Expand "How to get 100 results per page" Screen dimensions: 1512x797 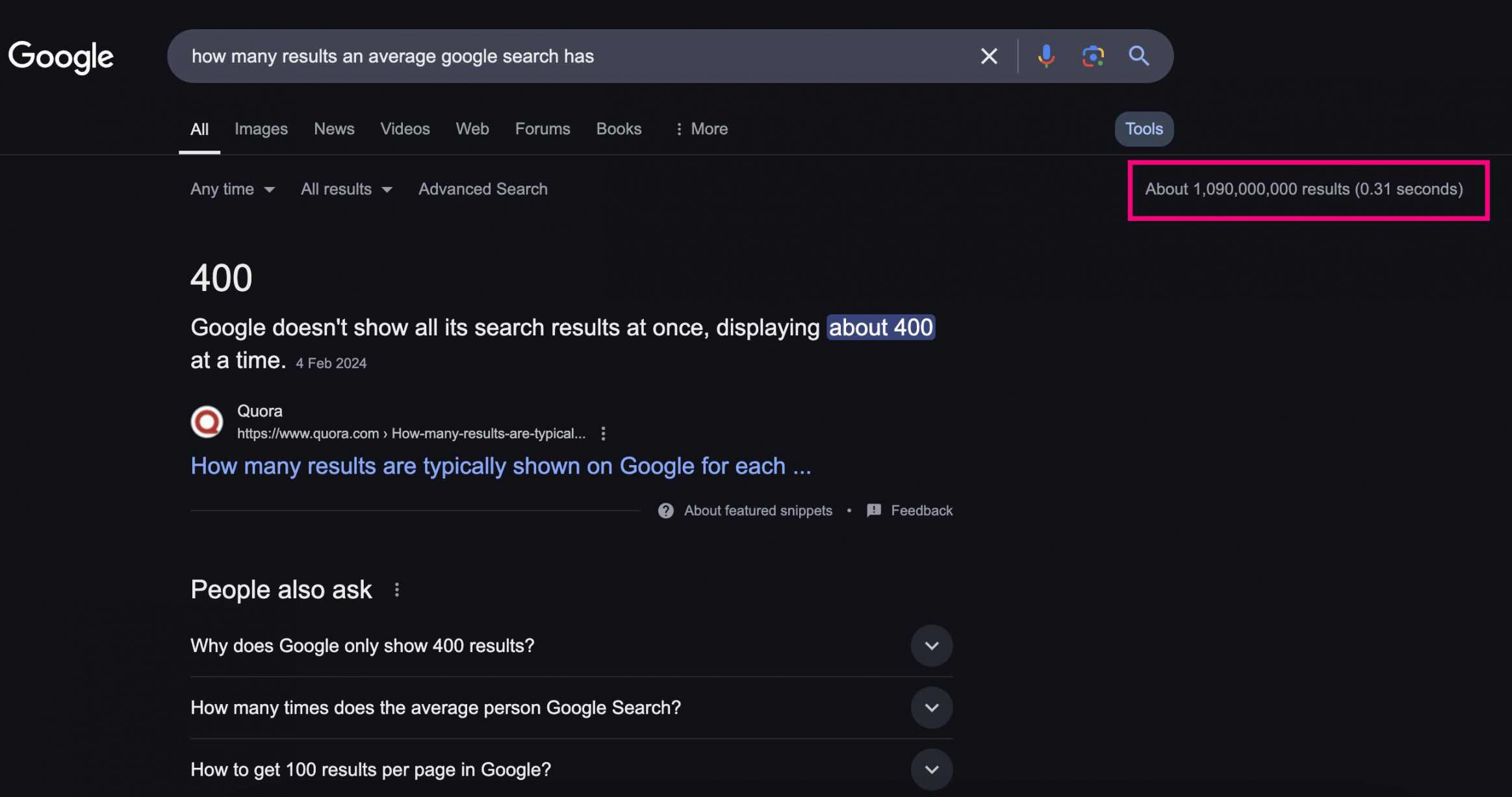[931, 769]
